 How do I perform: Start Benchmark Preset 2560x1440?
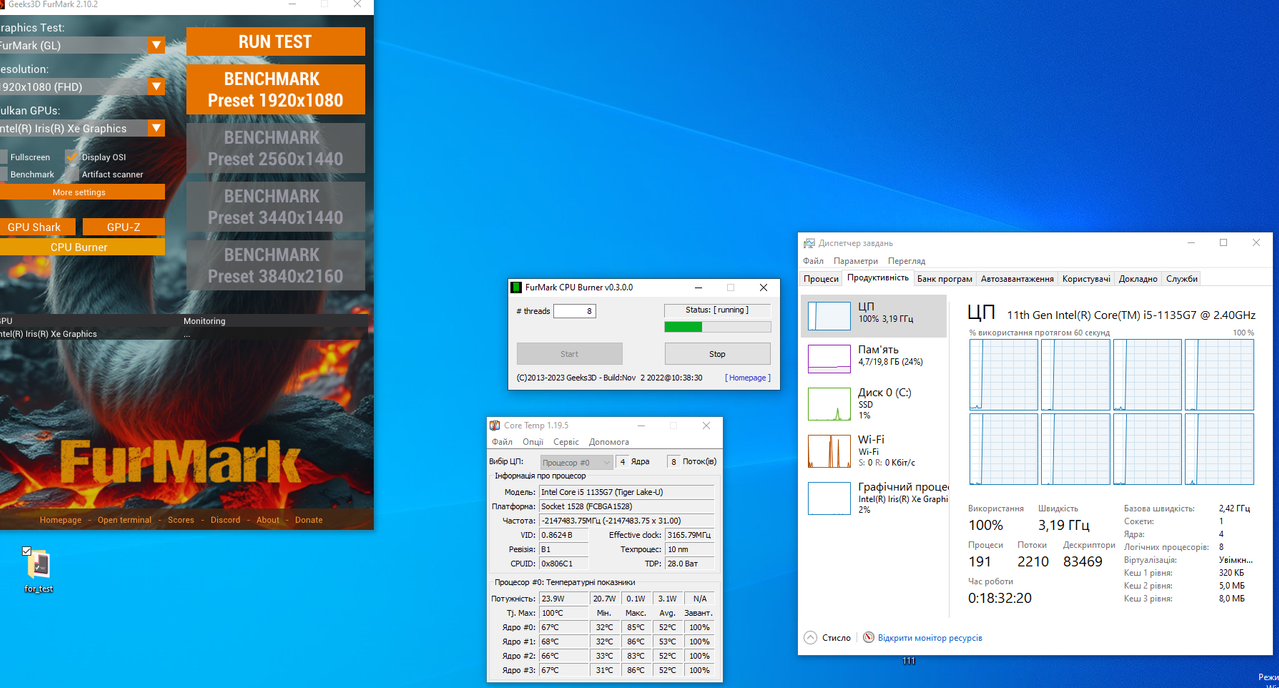(x=275, y=148)
